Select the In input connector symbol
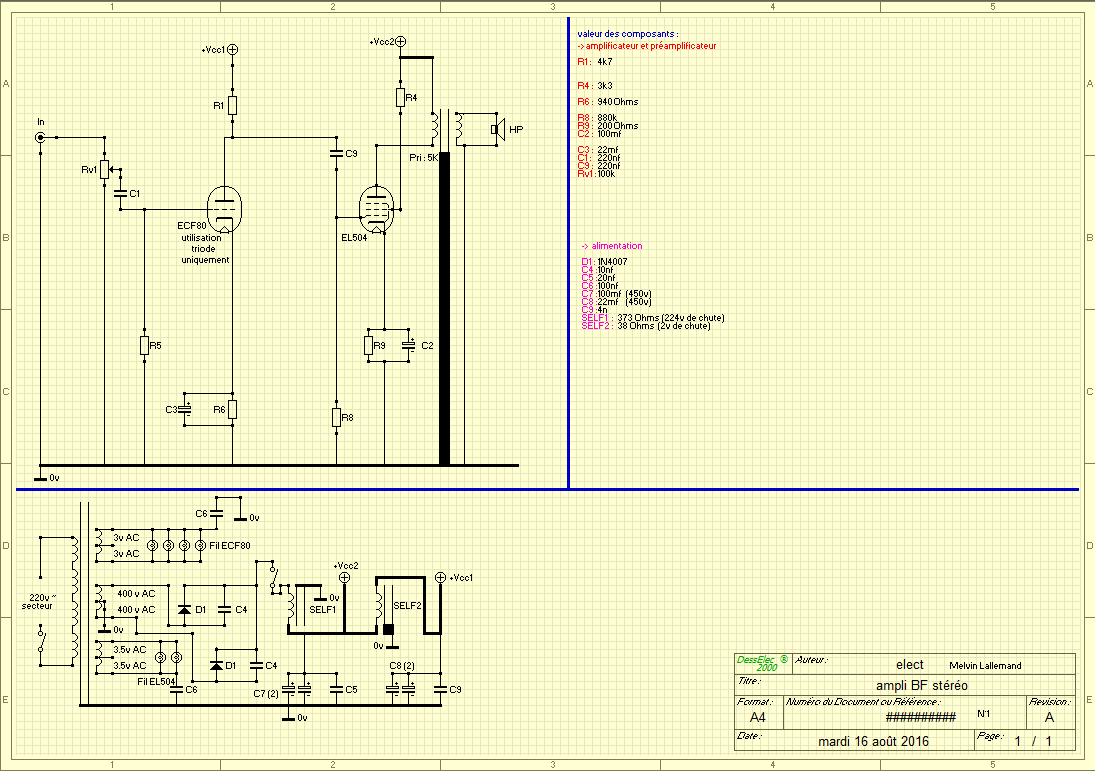 41,138
